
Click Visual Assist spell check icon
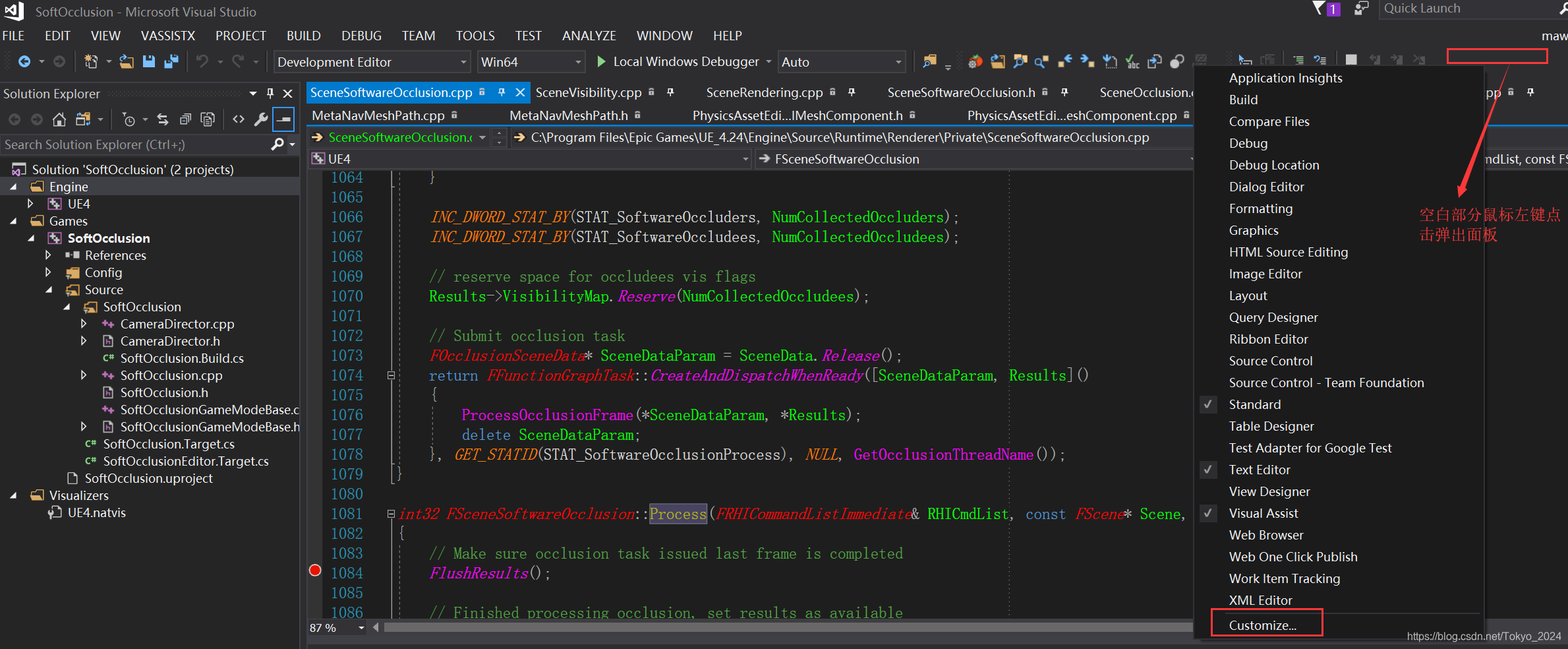[1132, 61]
